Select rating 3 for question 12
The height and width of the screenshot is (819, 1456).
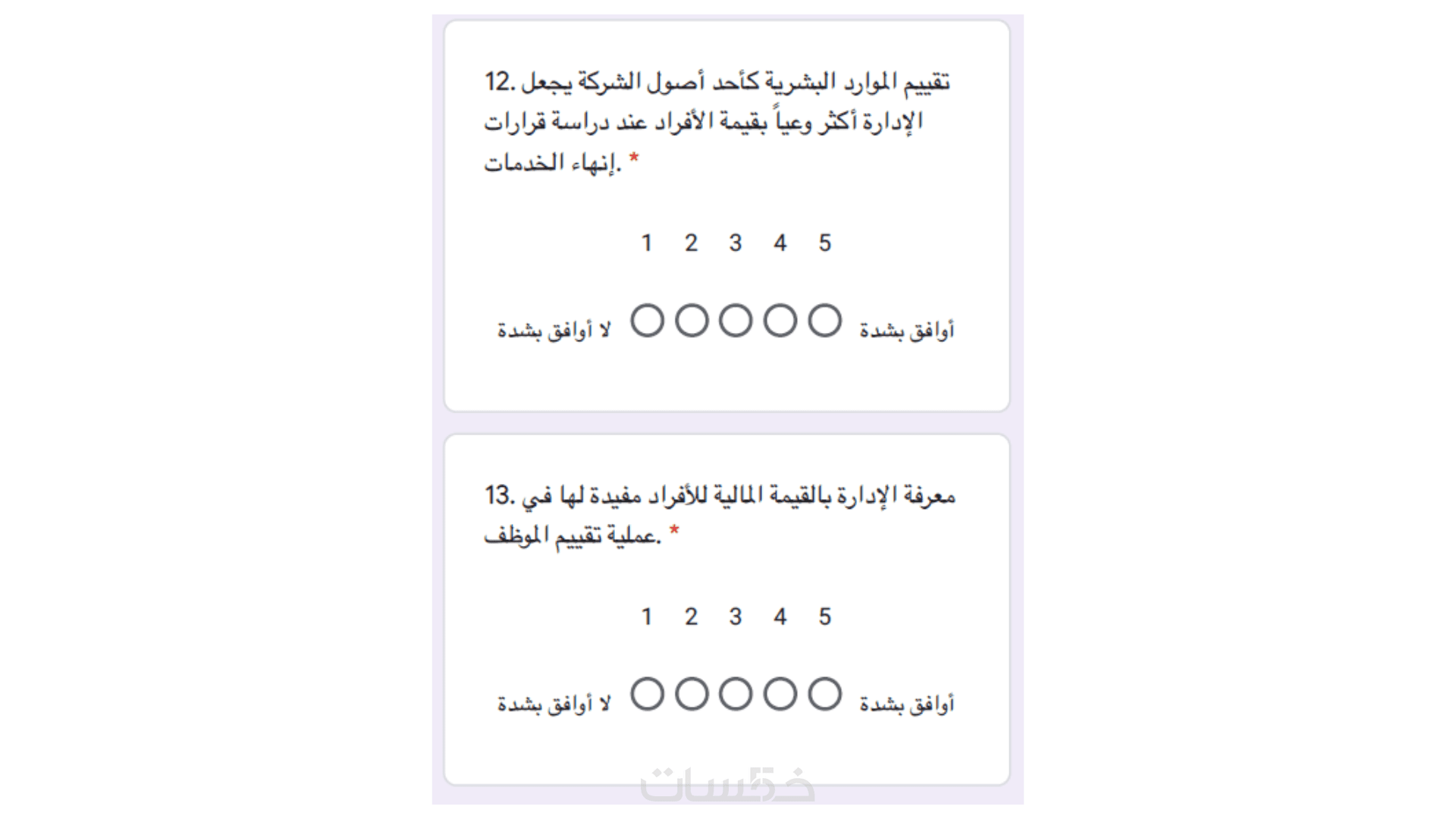(x=736, y=321)
